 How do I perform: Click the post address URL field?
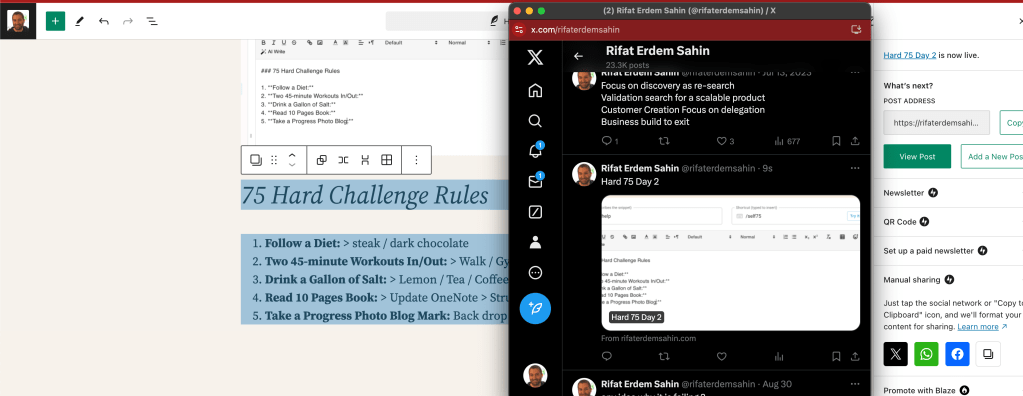[x=936, y=123]
